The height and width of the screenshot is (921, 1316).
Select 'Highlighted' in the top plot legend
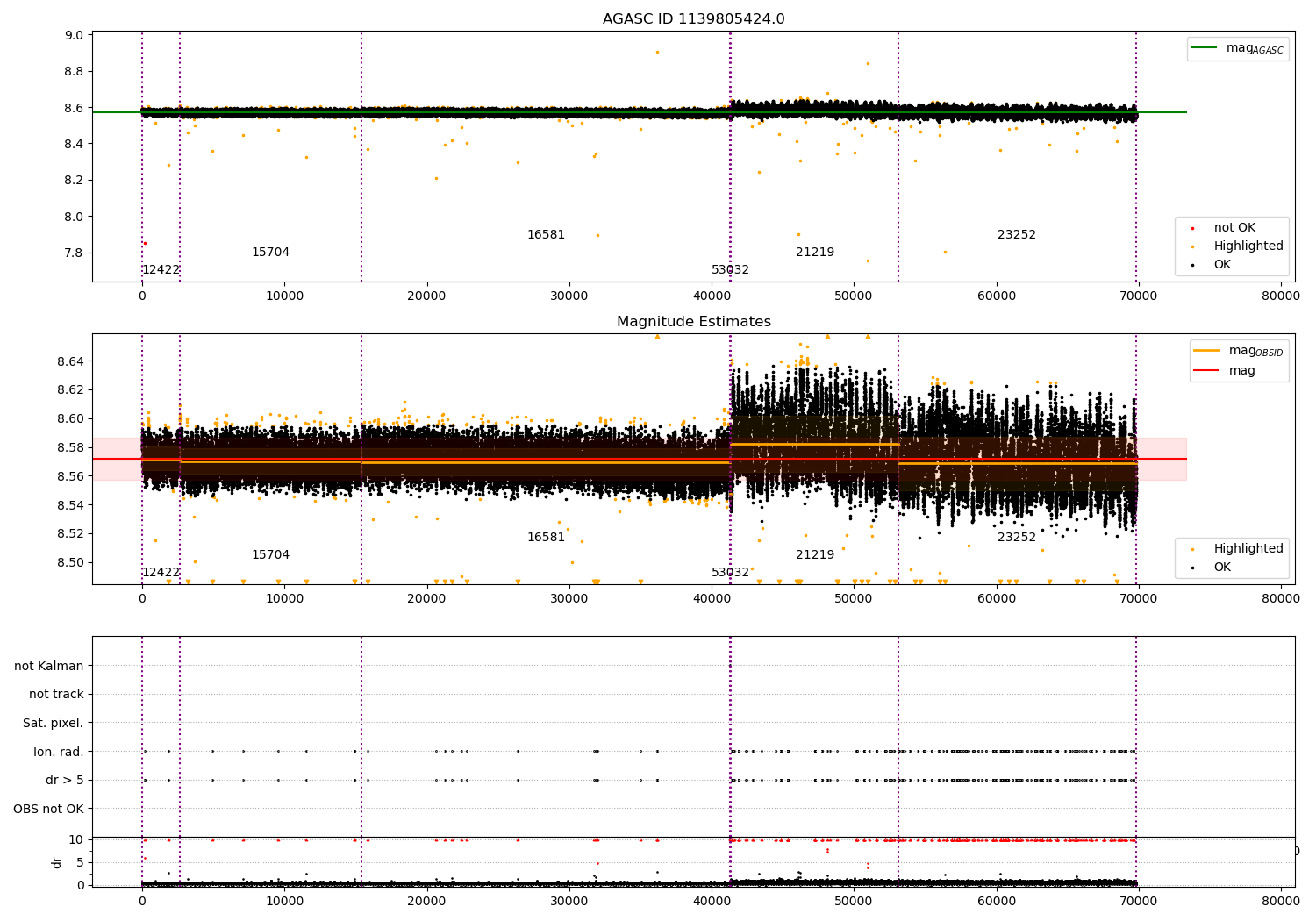[1248, 246]
